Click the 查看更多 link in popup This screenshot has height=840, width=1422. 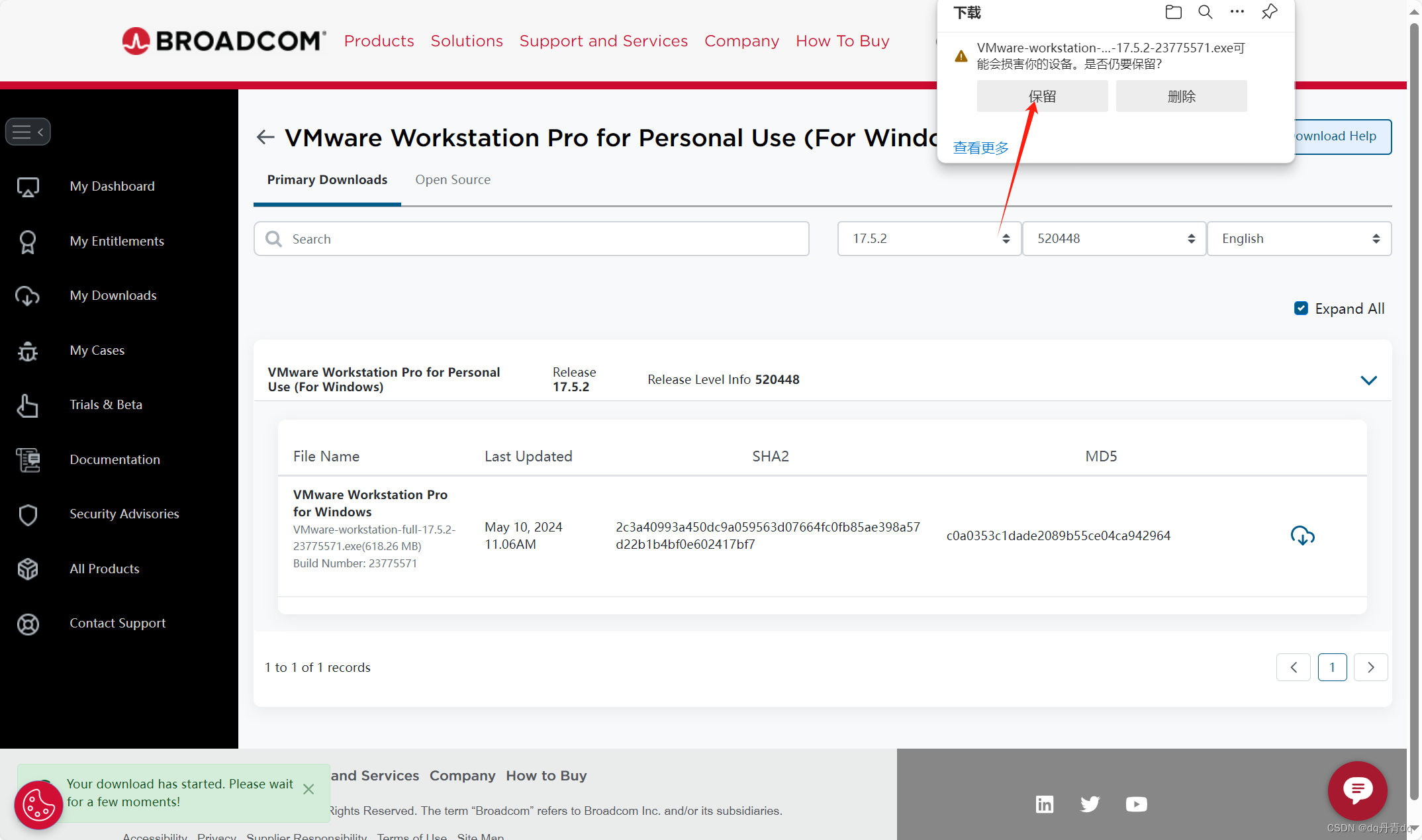[980, 148]
